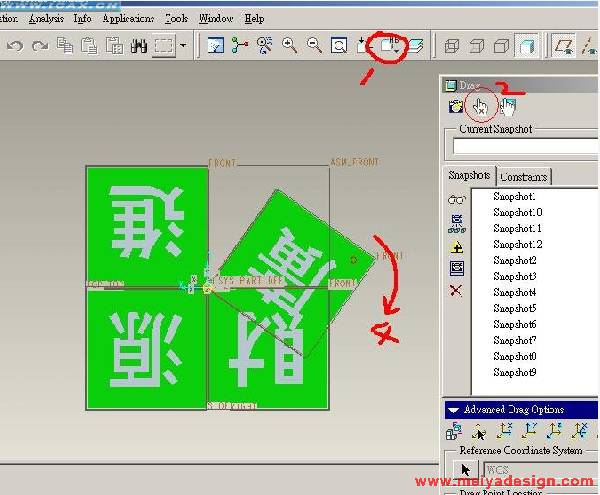Switch to the Constraints tab

click(523, 177)
